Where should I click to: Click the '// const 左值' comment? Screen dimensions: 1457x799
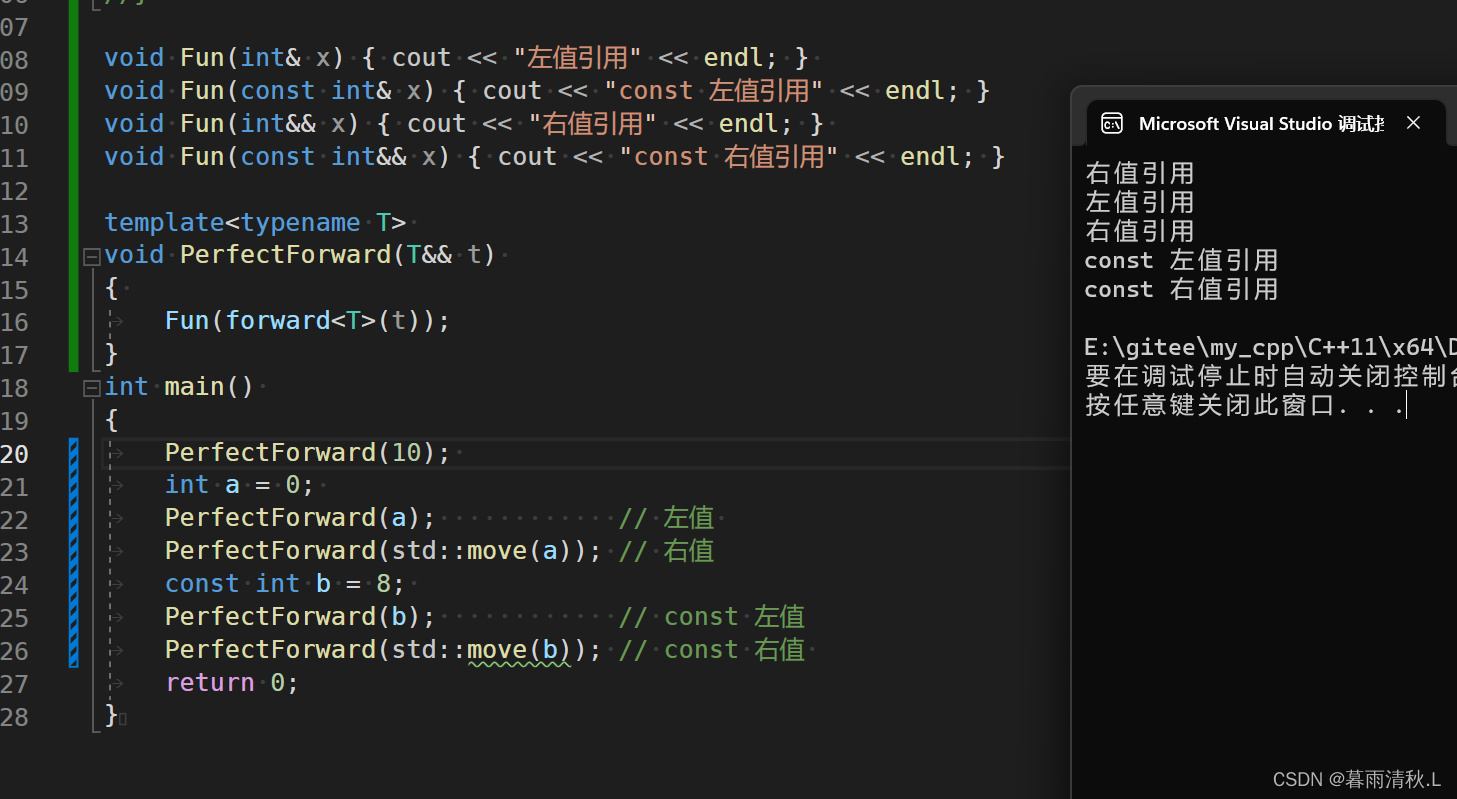[x=712, y=617]
